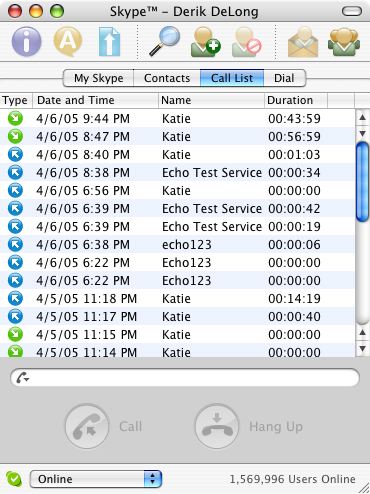Image resolution: width=370 pixels, height=494 pixels.
Task: Click outgoing call icon for echo123 6:38 PM row
Action: coord(15,244)
